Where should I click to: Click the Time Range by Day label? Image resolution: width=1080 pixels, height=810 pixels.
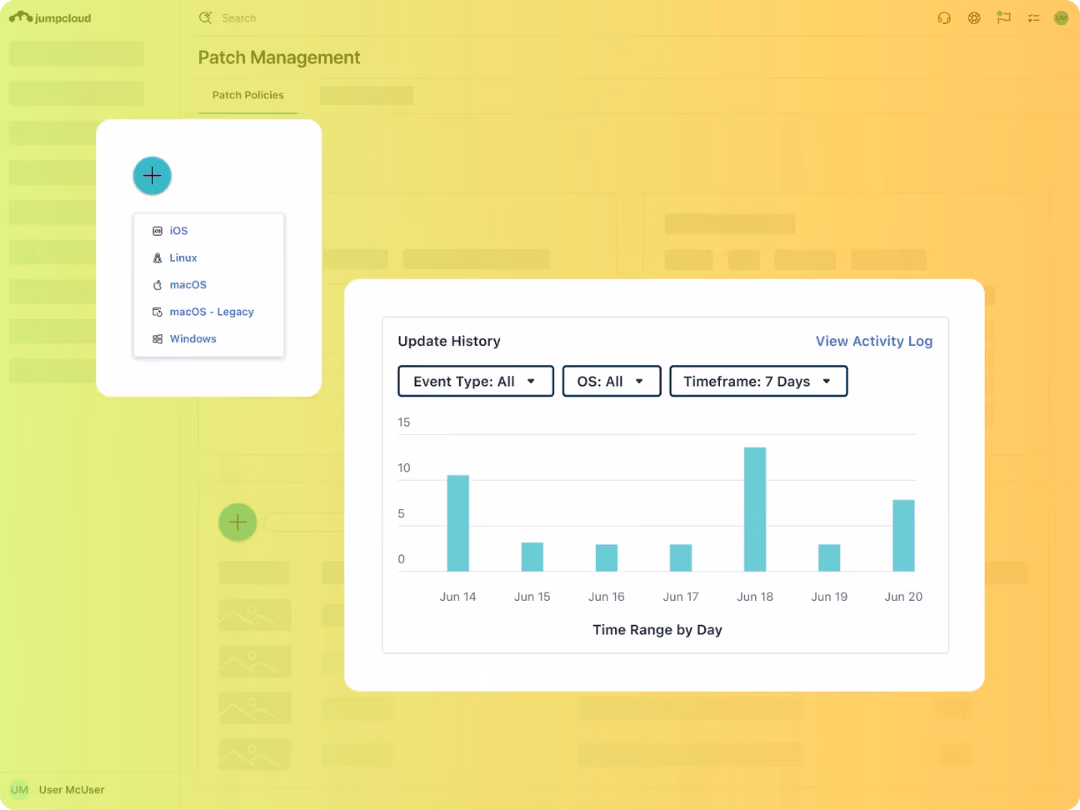click(657, 630)
